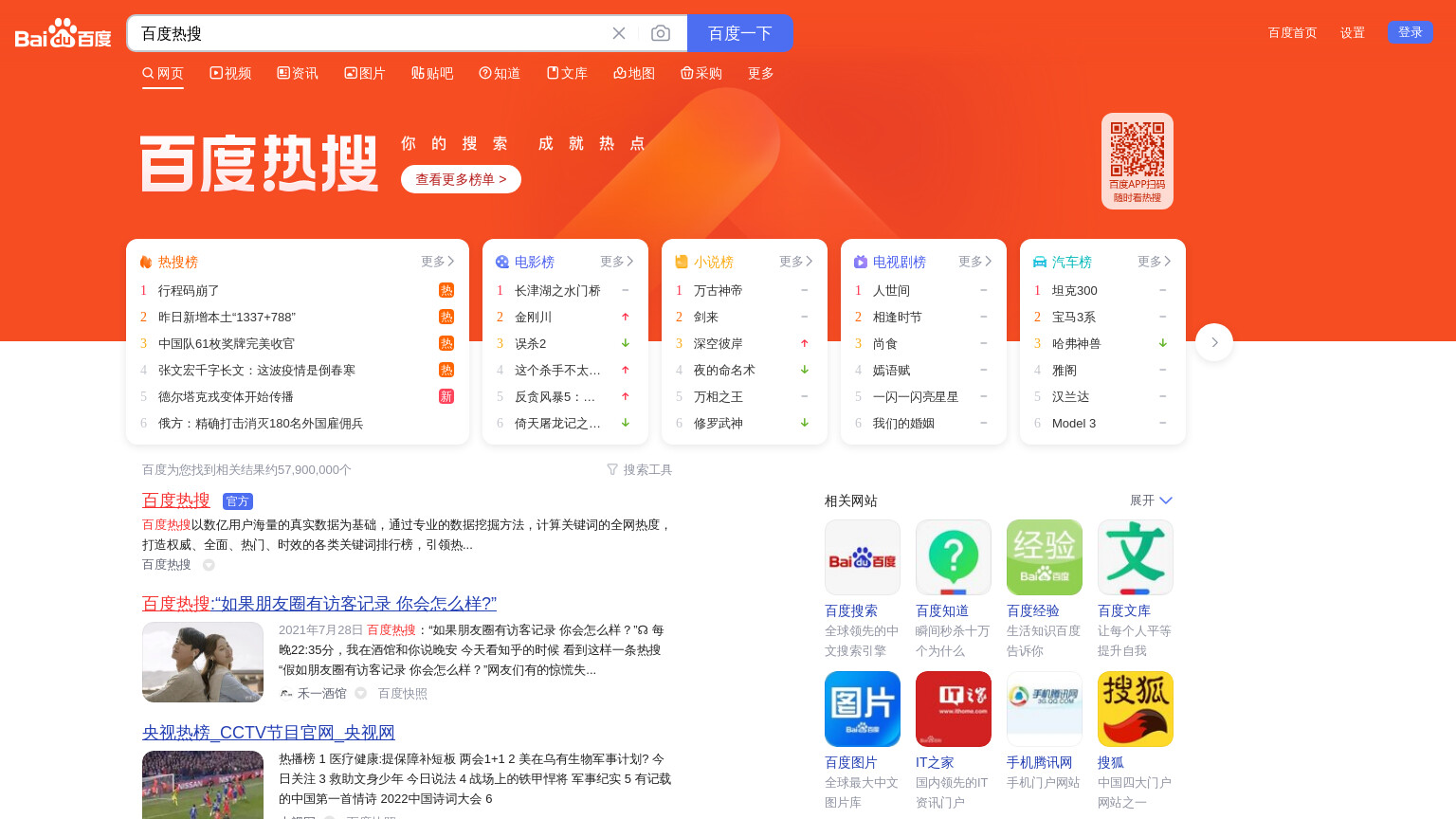
Task: Click the 汽车榜 car icon
Action: 1040,262
